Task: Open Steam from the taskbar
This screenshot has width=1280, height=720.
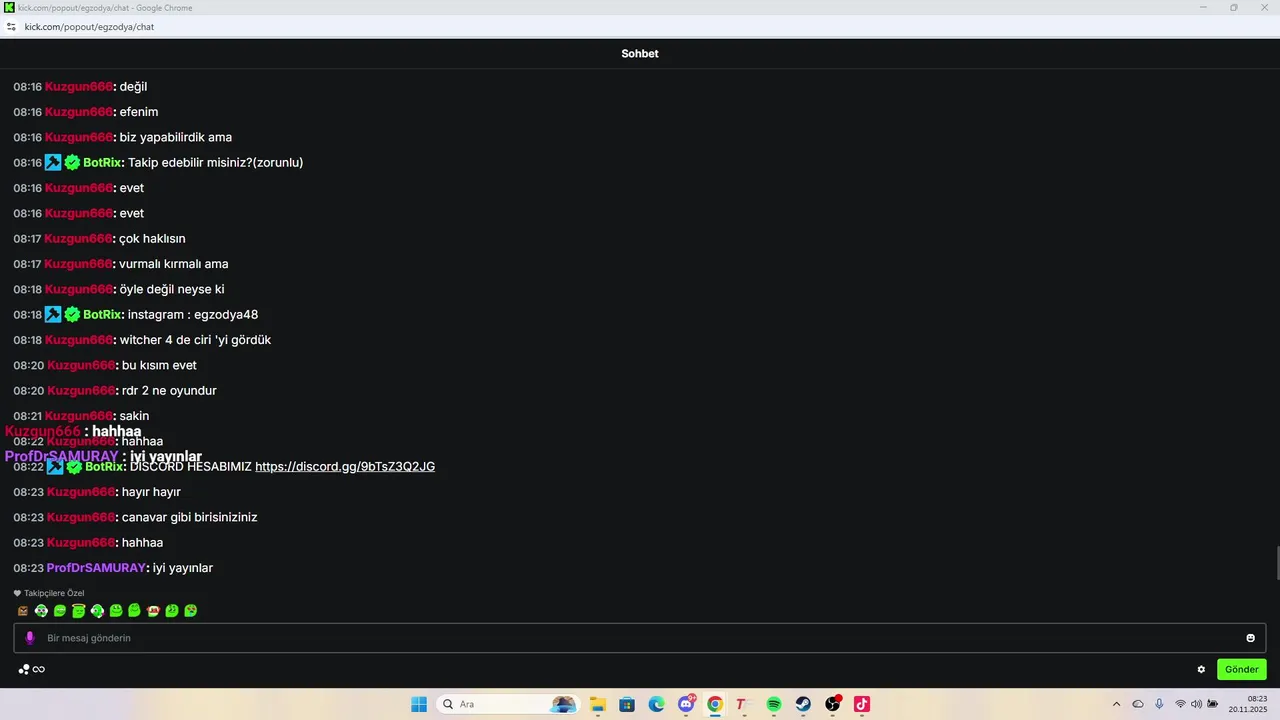Action: coord(803,704)
